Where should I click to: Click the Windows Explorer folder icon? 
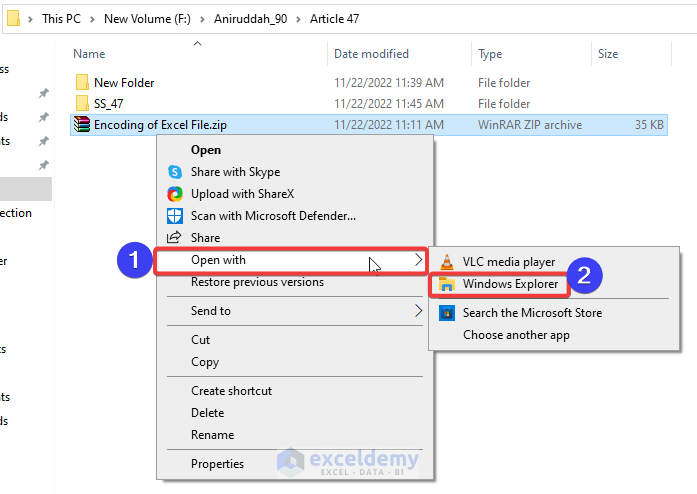pyautogui.click(x=446, y=284)
